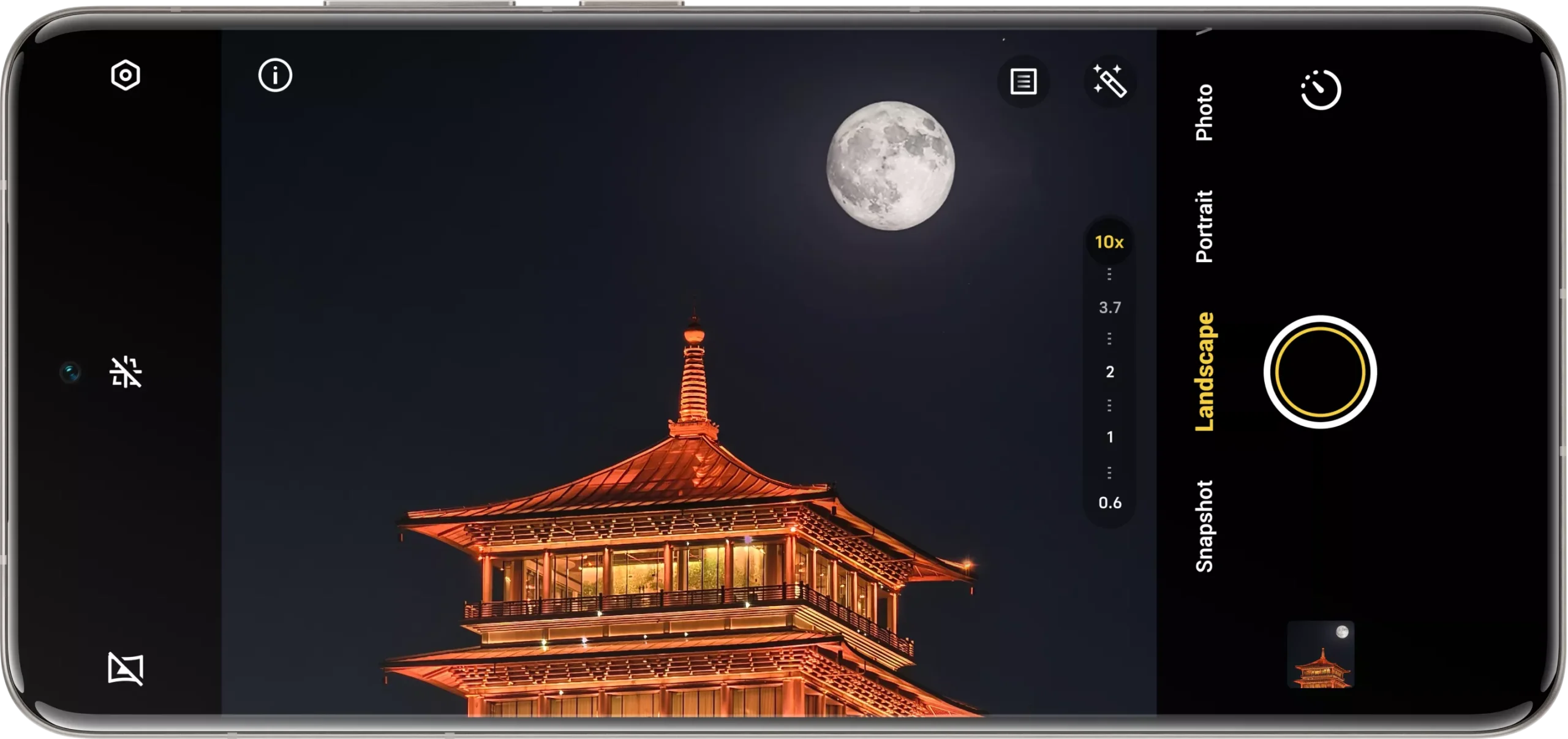Tap the magic wand AI enhancement icon

[x=1109, y=80]
